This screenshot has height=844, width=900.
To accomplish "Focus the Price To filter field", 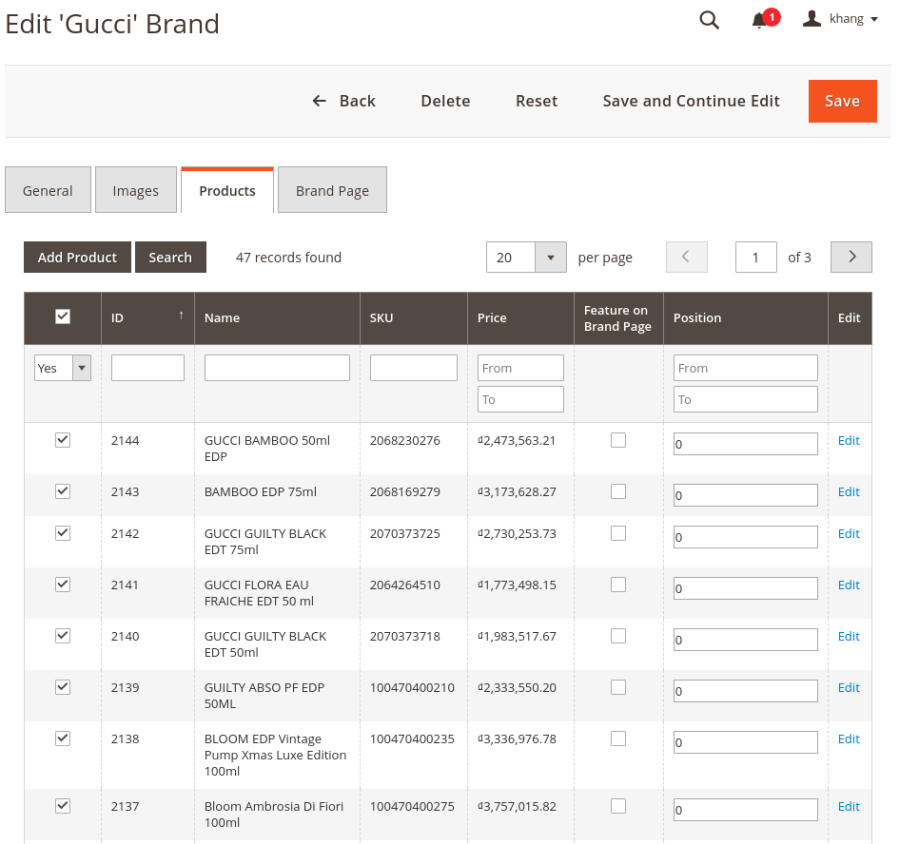I will pos(521,399).
